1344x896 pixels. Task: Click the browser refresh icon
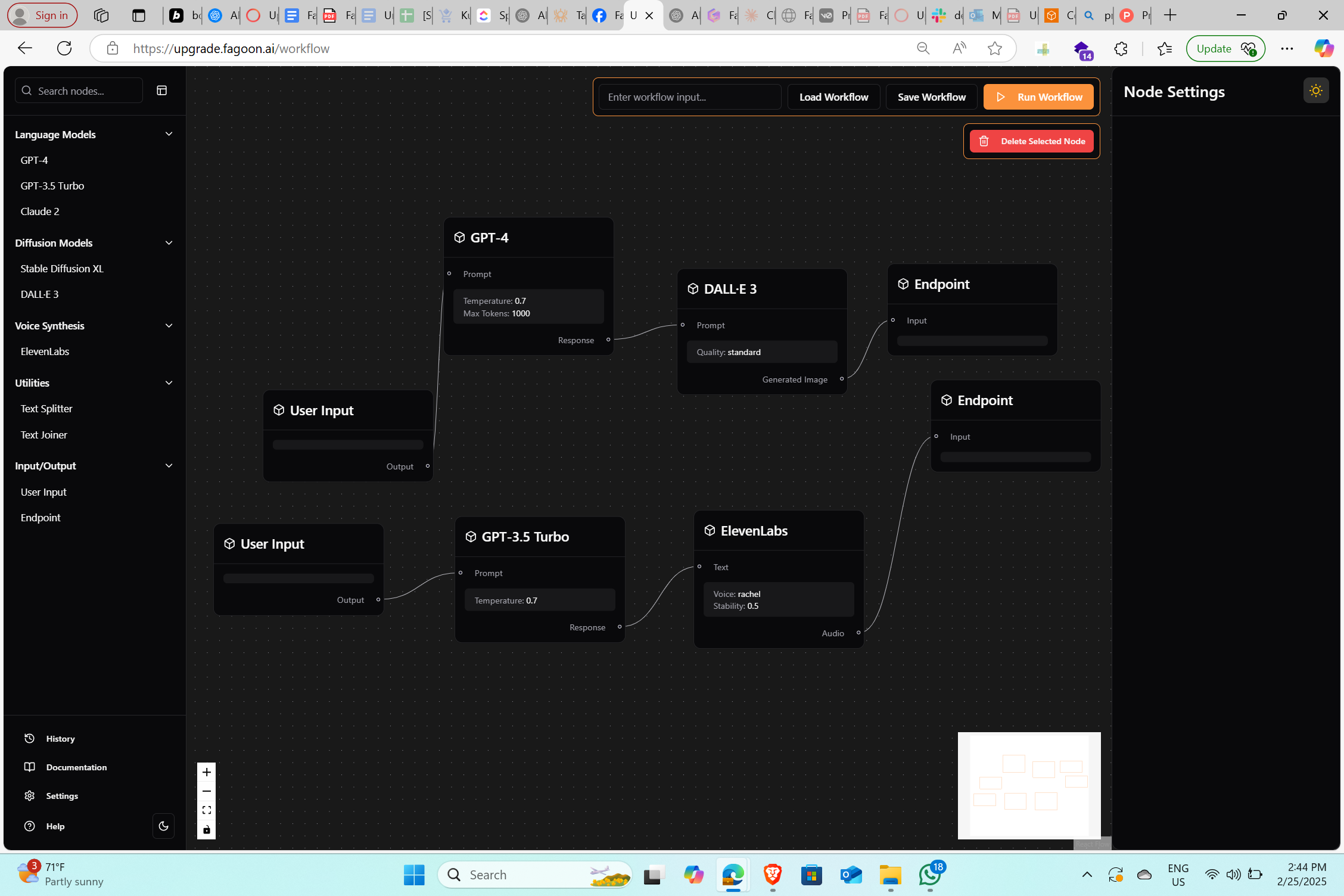pyautogui.click(x=64, y=48)
